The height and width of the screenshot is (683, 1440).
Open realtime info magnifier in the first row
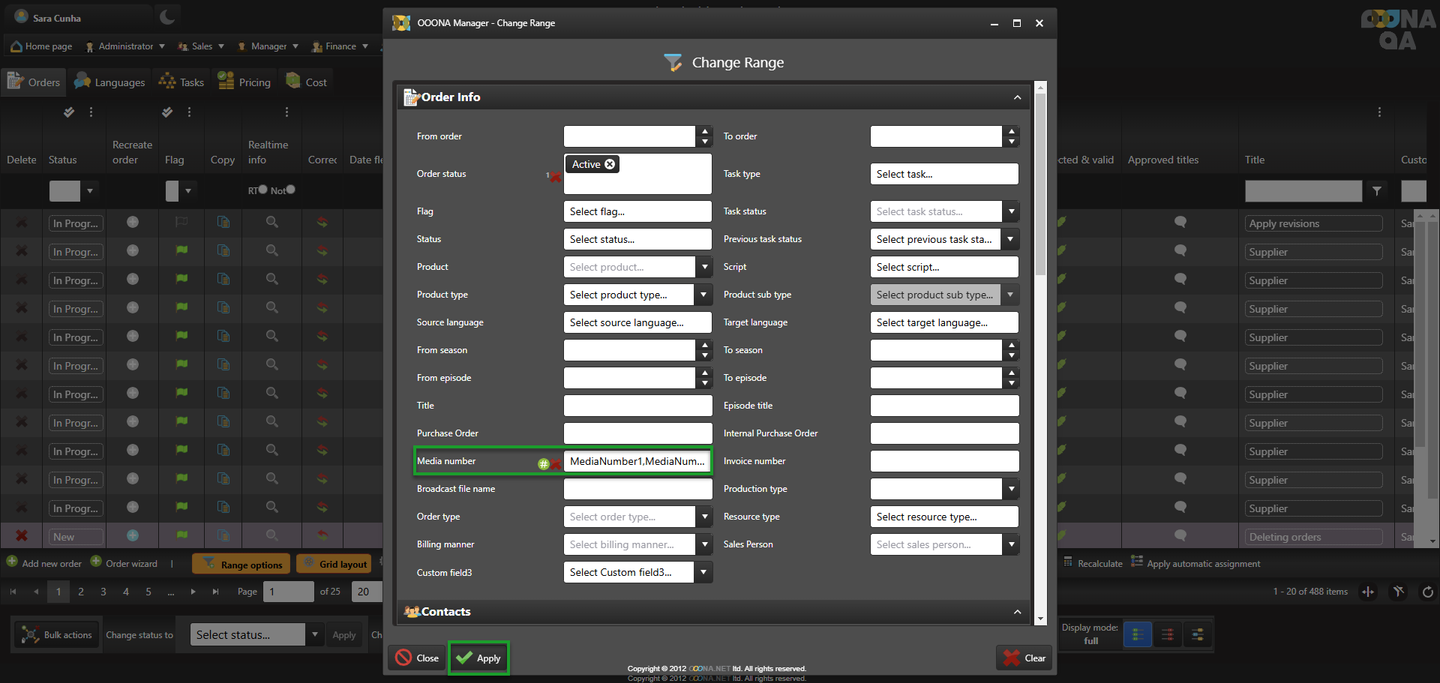tap(271, 223)
